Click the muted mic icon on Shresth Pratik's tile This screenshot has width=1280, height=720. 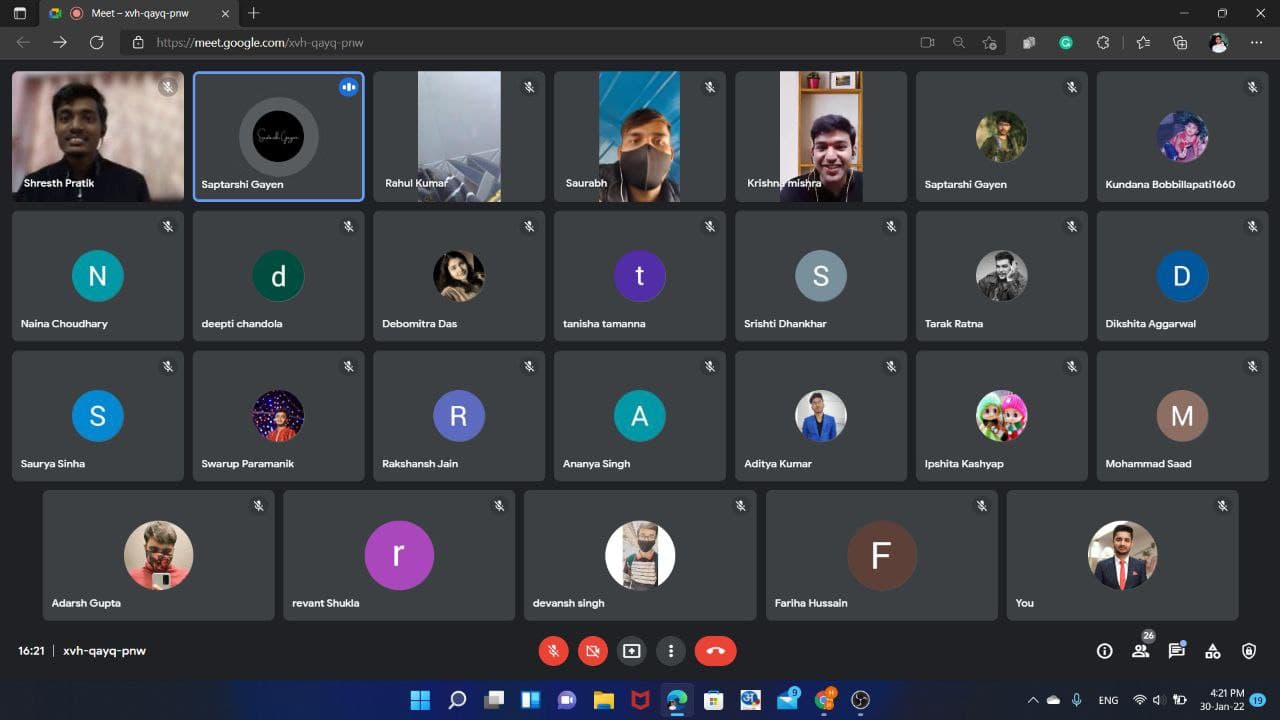(x=168, y=87)
